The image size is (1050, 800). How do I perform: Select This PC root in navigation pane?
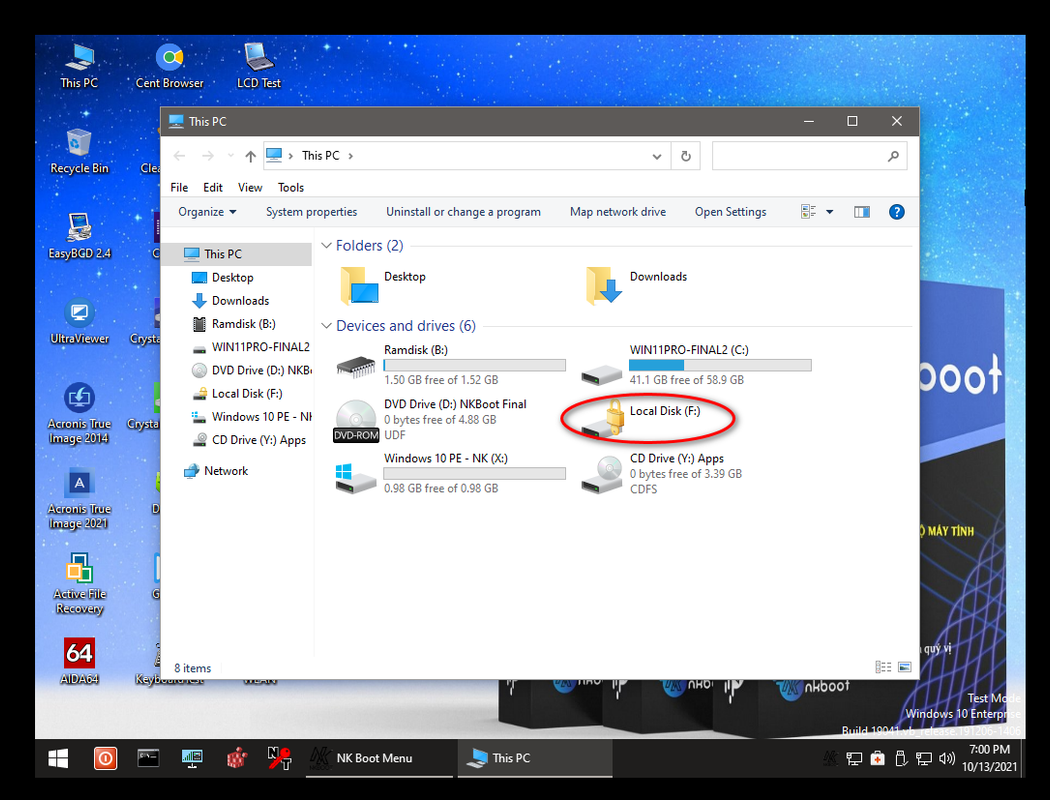pyautogui.click(x=223, y=254)
